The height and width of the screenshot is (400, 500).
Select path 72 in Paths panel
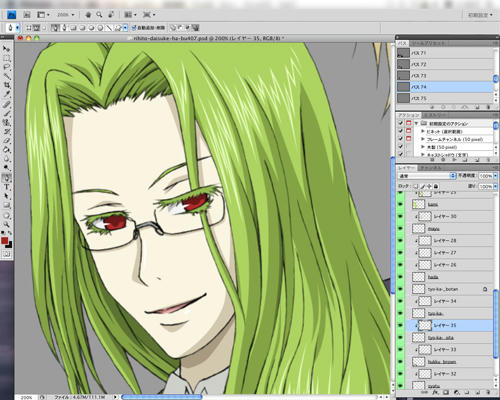[445, 64]
